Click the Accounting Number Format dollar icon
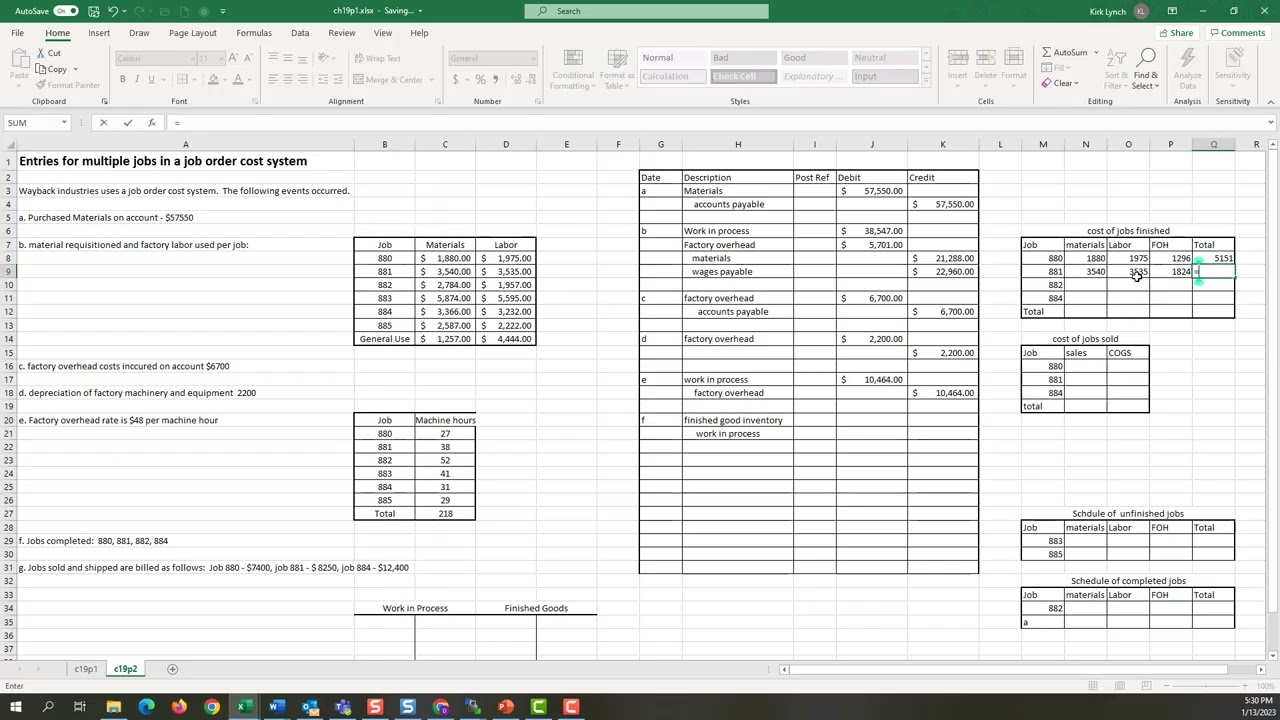This screenshot has width=1280, height=720. [456, 80]
